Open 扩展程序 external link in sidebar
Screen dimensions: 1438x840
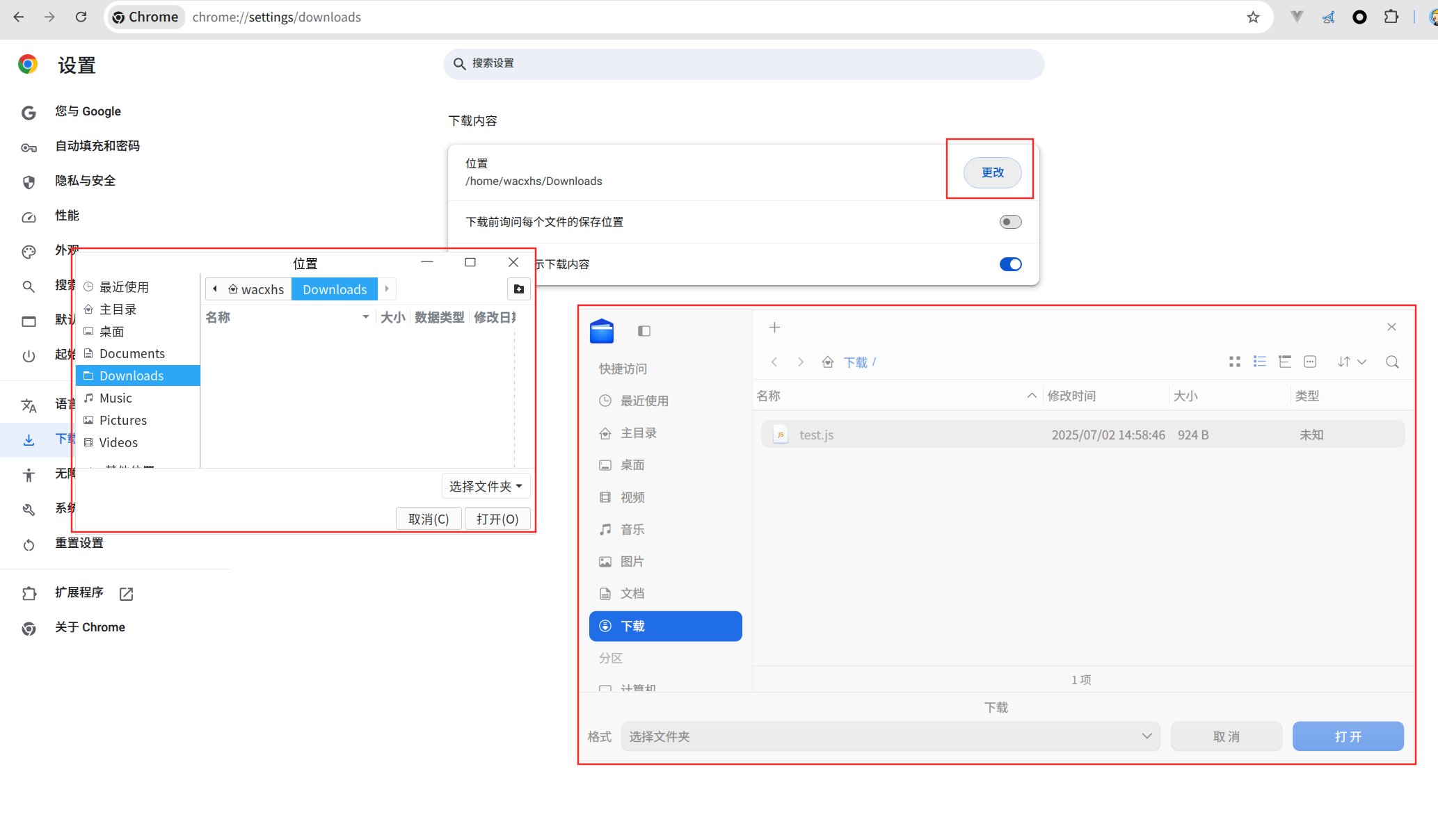click(126, 594)
